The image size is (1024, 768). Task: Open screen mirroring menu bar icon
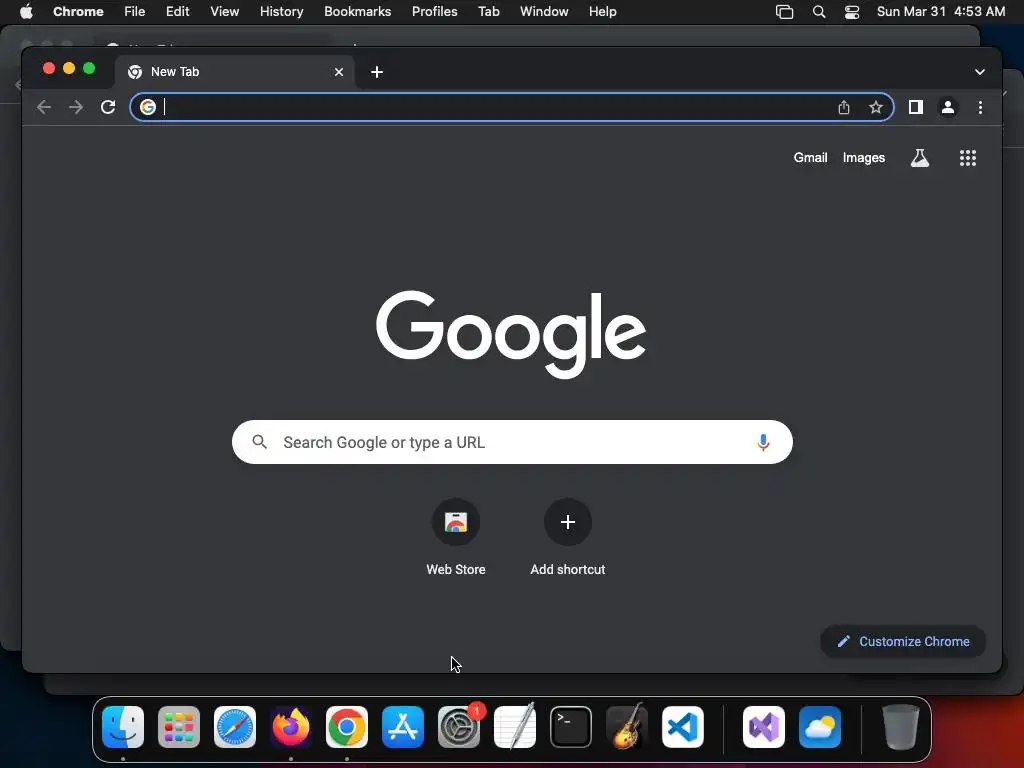[784, 12]
